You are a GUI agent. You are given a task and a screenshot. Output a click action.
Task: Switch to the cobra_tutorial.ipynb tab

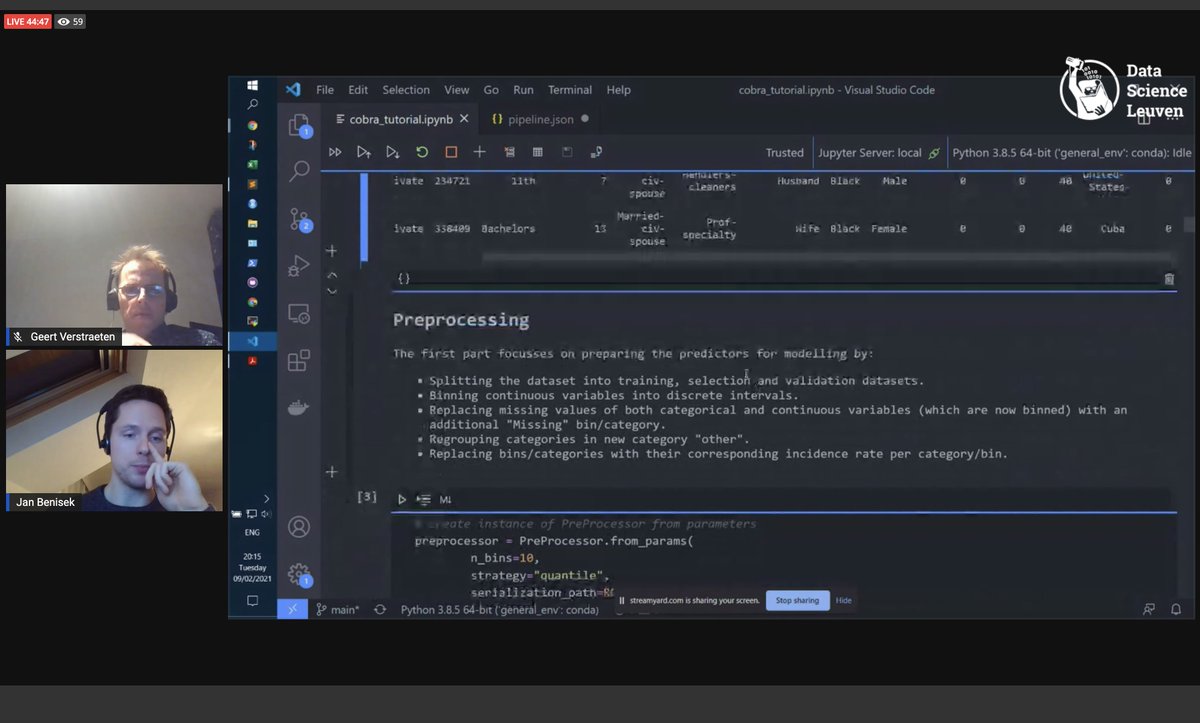tap(401, 119)
